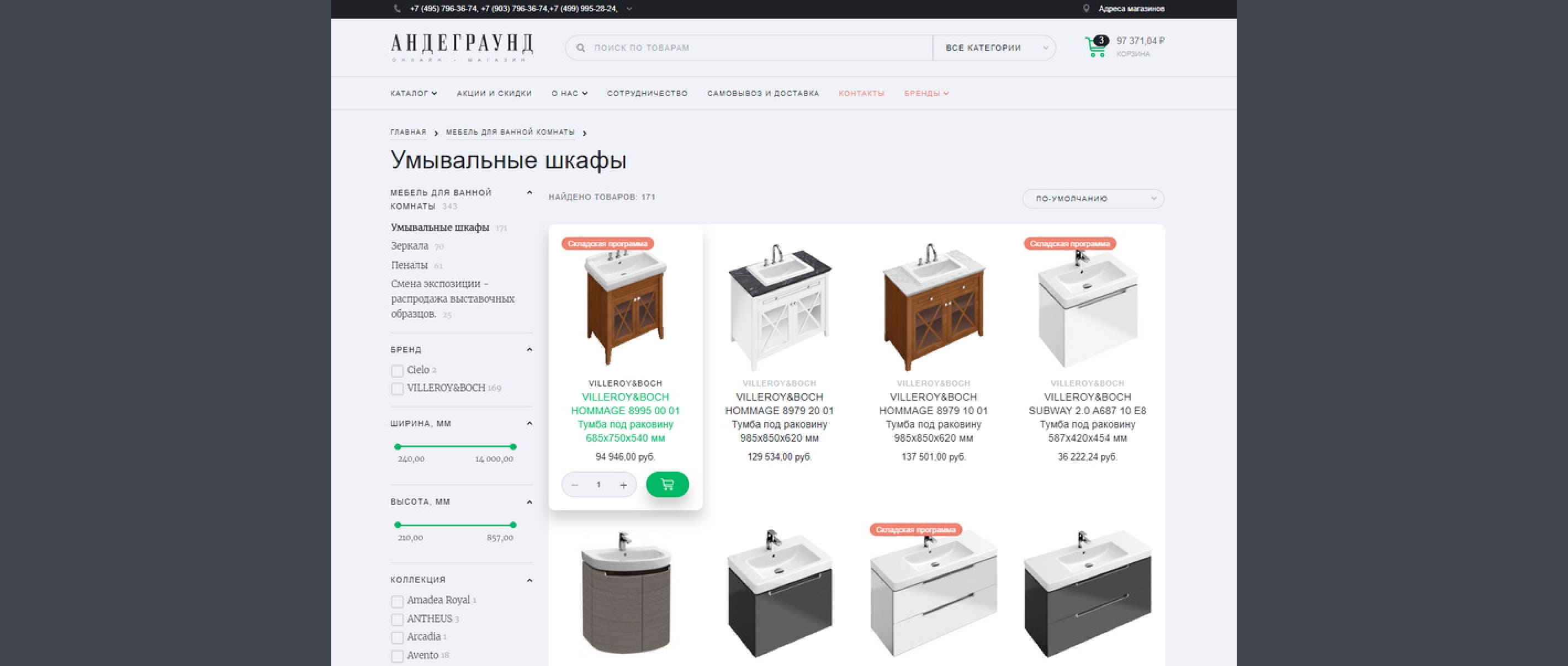Open Самовывоз и доставка page
This screenshot has height=666, width=1568.
(762, 93)
